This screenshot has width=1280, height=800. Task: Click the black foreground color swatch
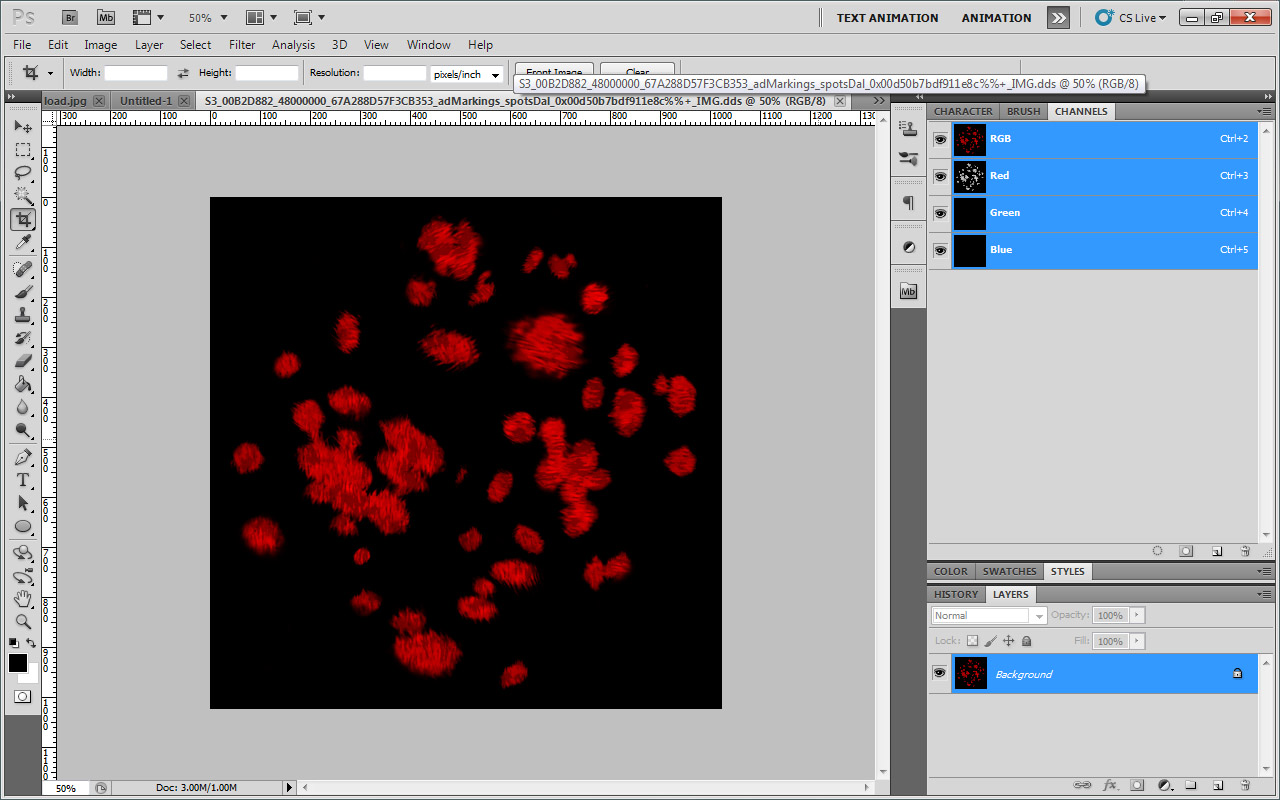coord(18,663)
